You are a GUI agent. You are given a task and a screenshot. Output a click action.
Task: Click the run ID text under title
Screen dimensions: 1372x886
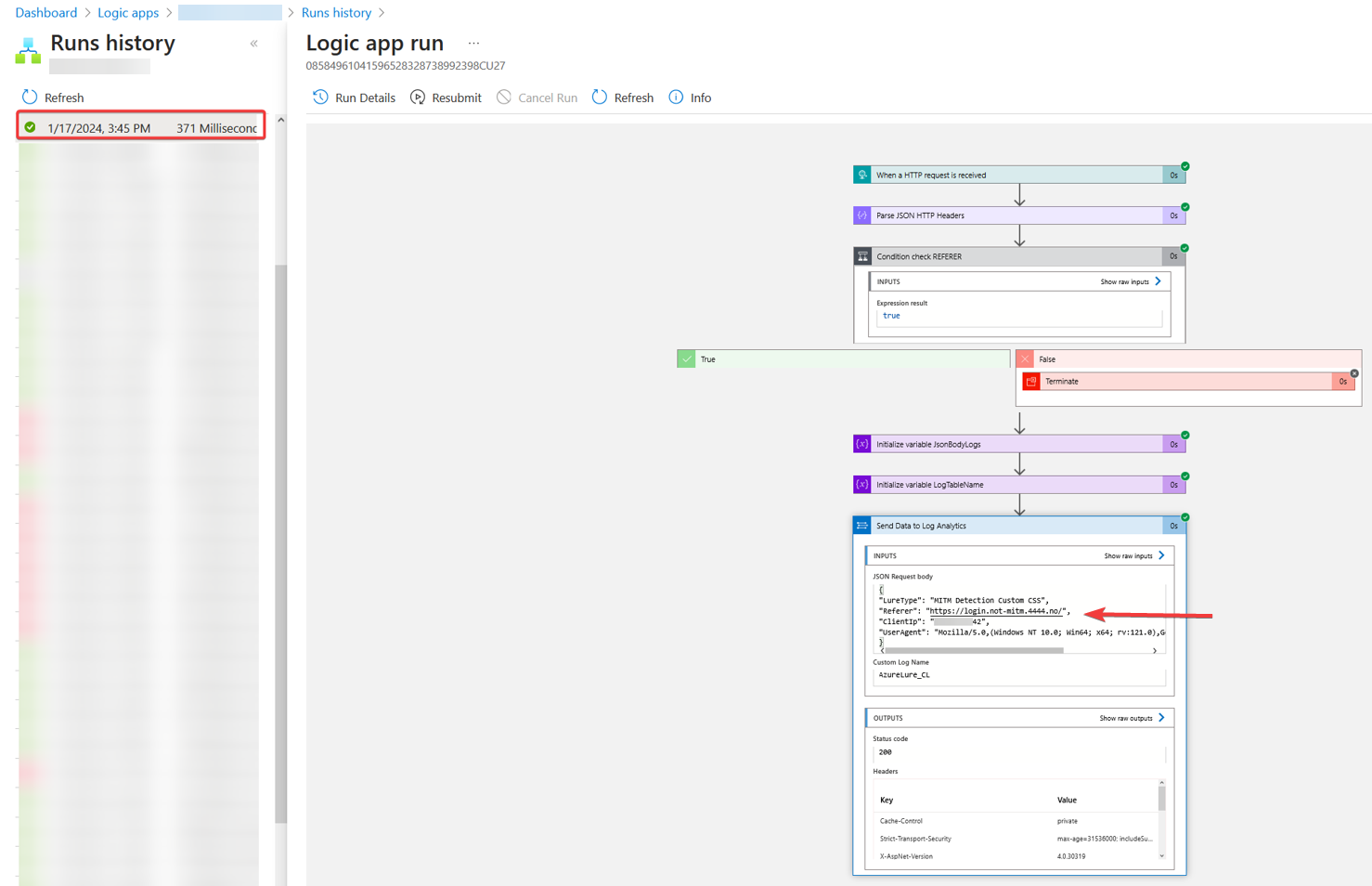coord(406,66)
